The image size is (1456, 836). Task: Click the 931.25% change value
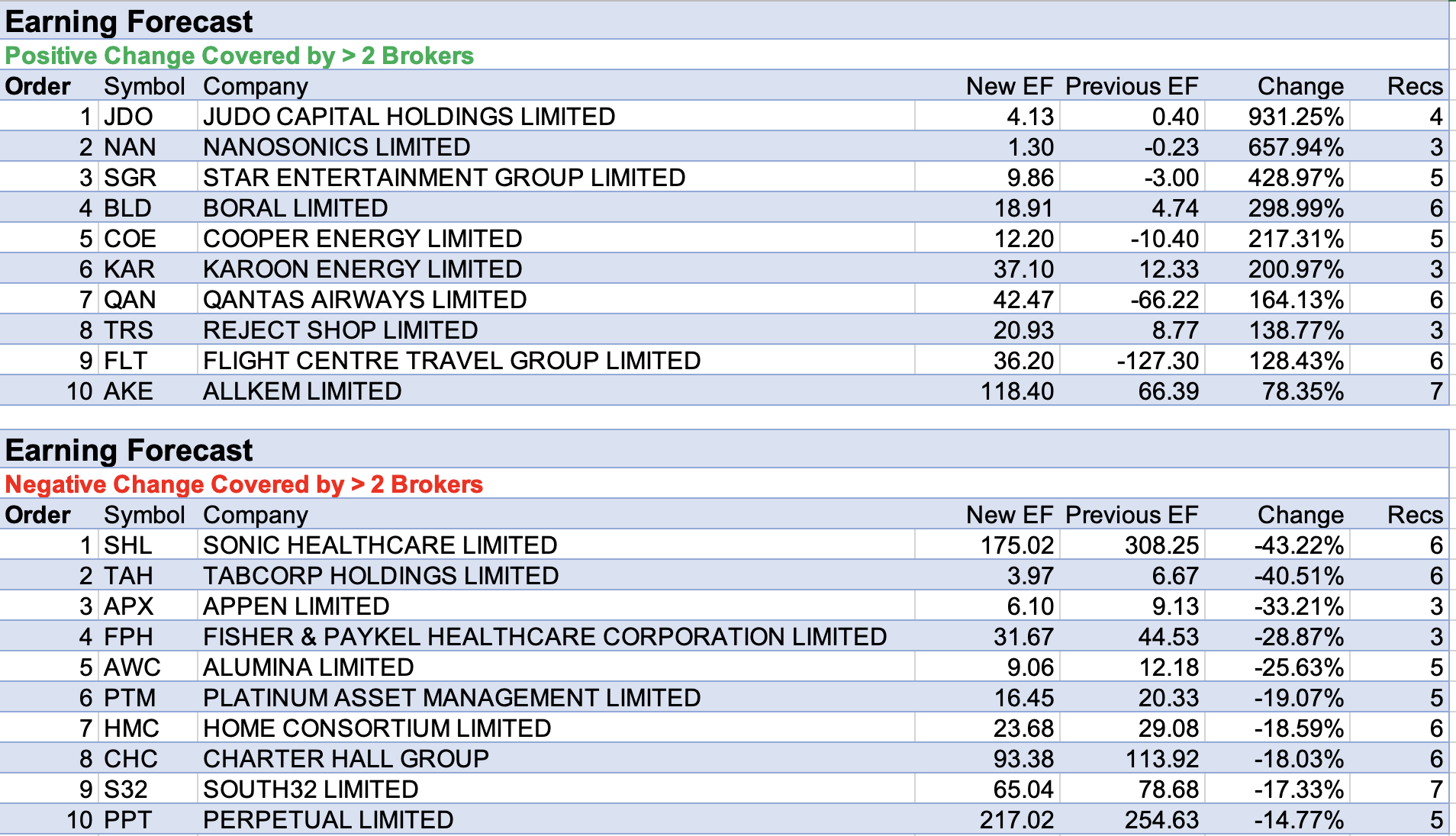pyautogui.click(x=1295, y=117)
